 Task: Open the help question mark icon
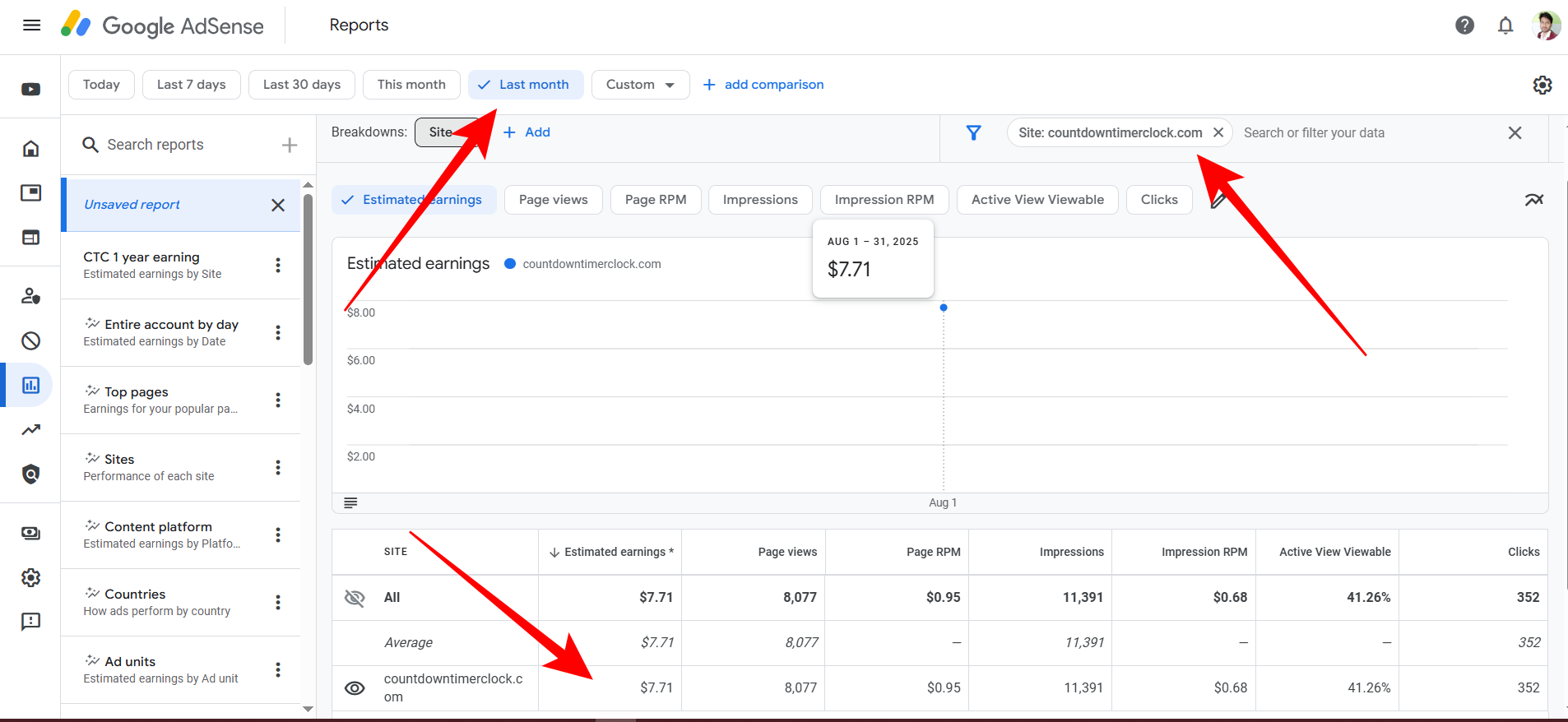pyautogui.click(x=1464, y=25)
